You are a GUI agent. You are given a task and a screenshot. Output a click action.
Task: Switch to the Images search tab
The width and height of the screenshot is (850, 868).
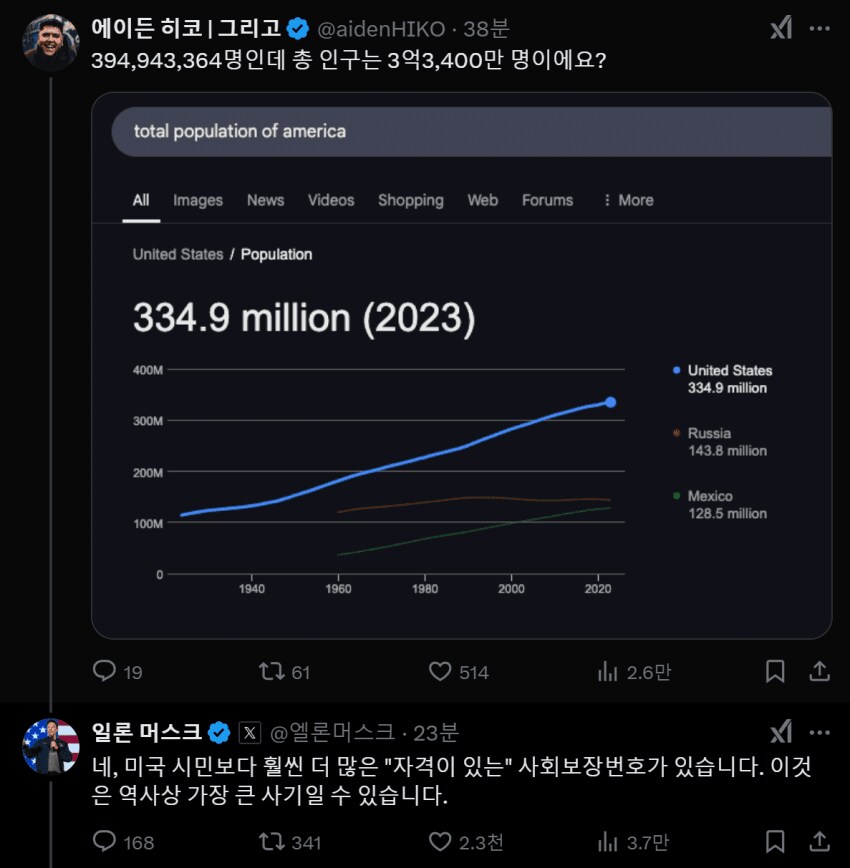click(x=197, y=200)
